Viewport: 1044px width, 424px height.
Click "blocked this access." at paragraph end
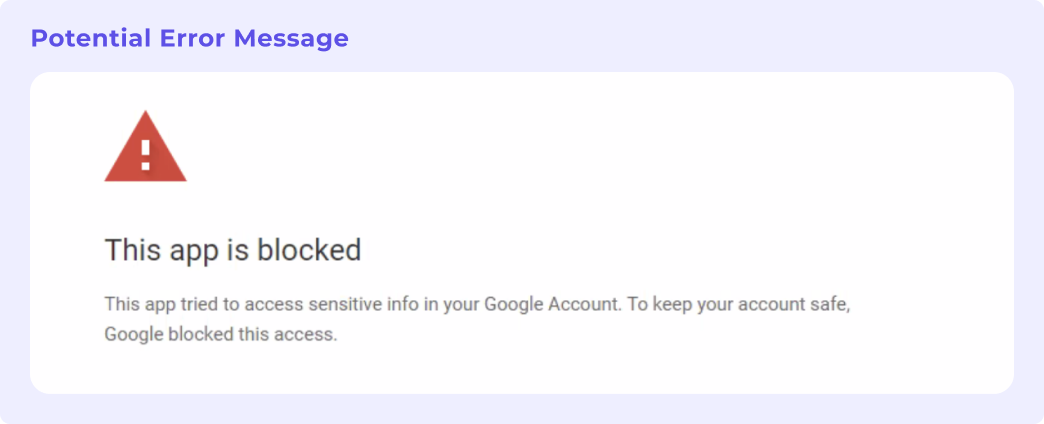click(x=253, y=333)
